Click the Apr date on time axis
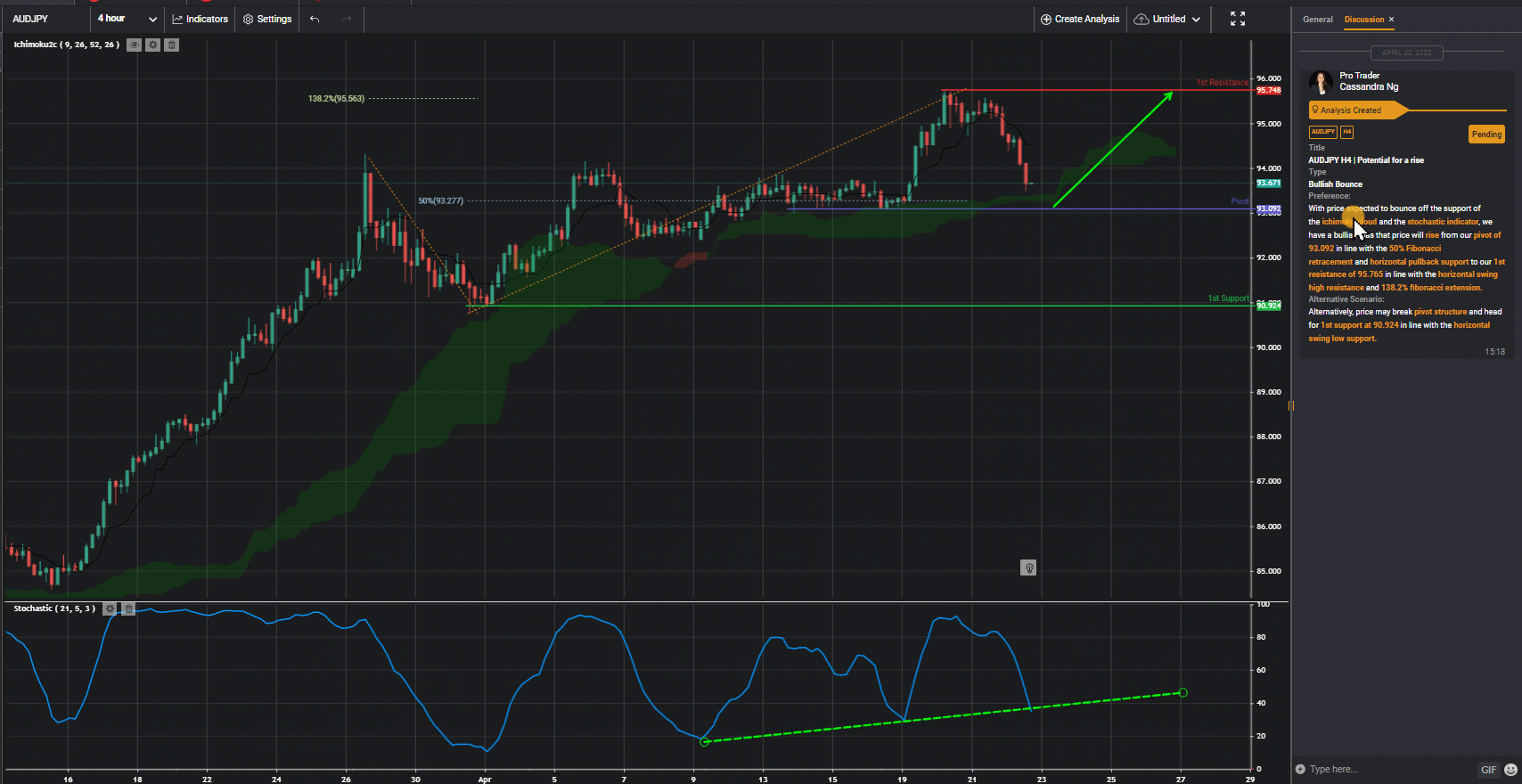 [x=485, y=780]
